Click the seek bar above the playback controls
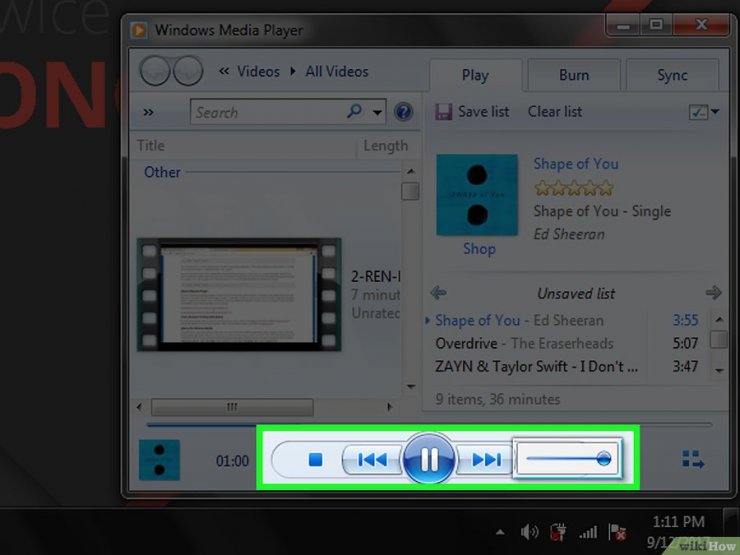Viewport: 740px width, 555px height. coord(429,425)
